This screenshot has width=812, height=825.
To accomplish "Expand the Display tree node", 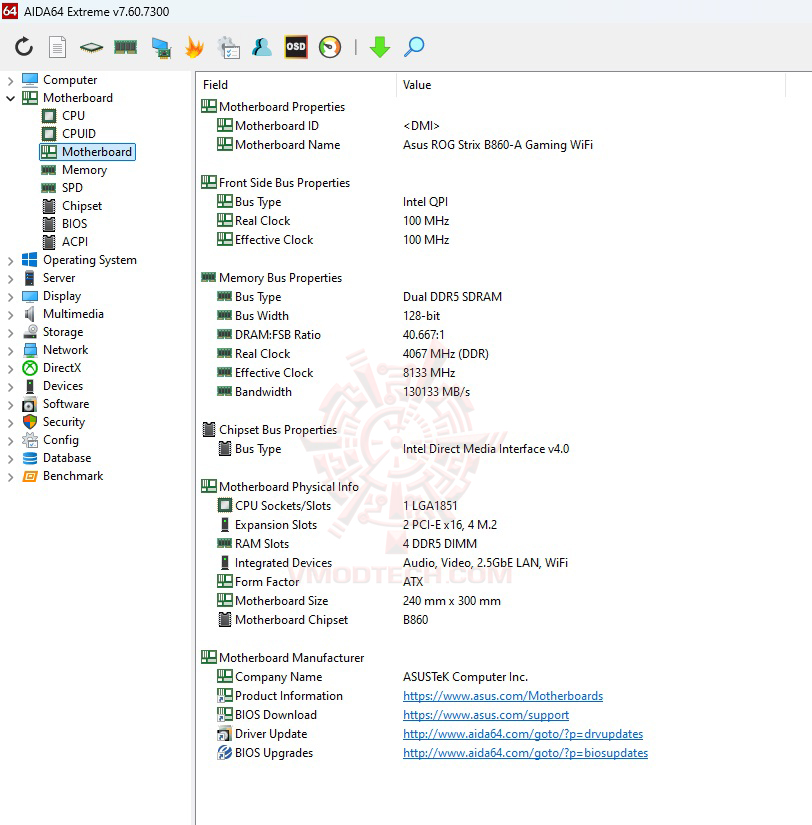I will point(10,297).
